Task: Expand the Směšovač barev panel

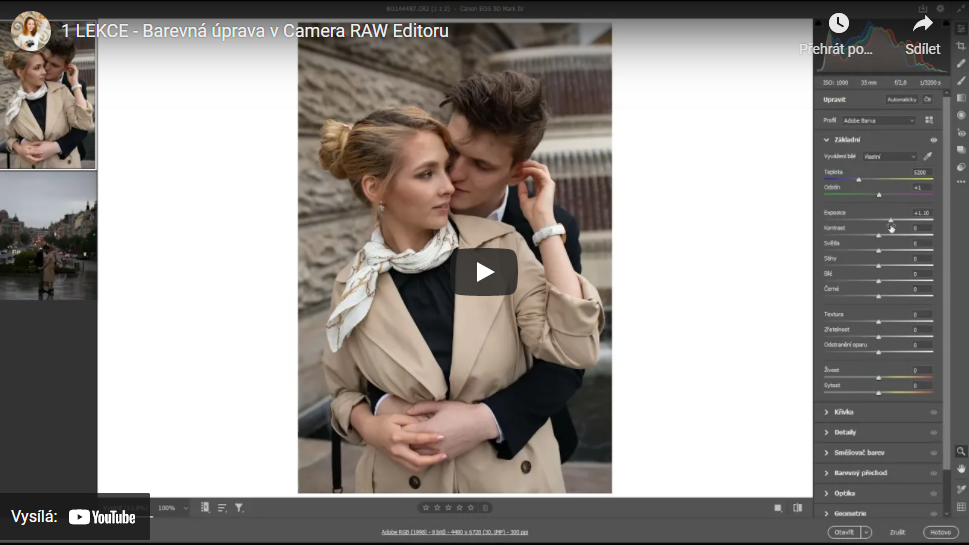Action: pos(826,453)
